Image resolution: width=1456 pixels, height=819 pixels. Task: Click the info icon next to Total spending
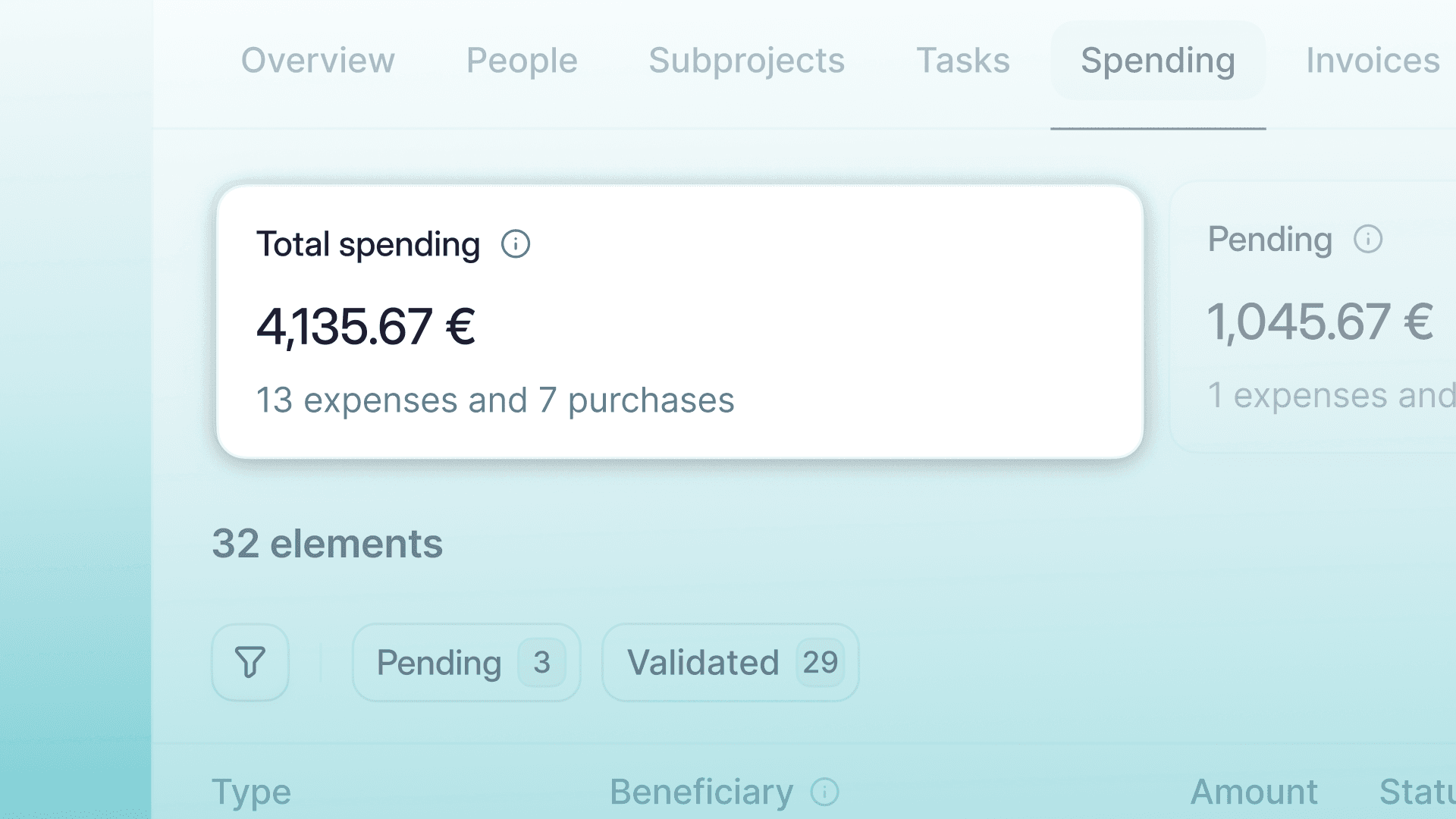click(x=515, y=243)
